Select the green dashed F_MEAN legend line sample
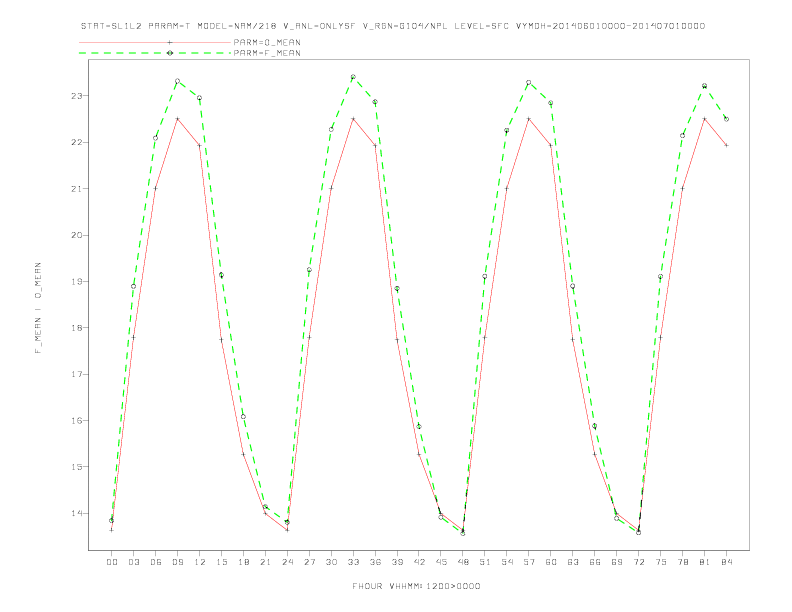 (x=155, y=53)
